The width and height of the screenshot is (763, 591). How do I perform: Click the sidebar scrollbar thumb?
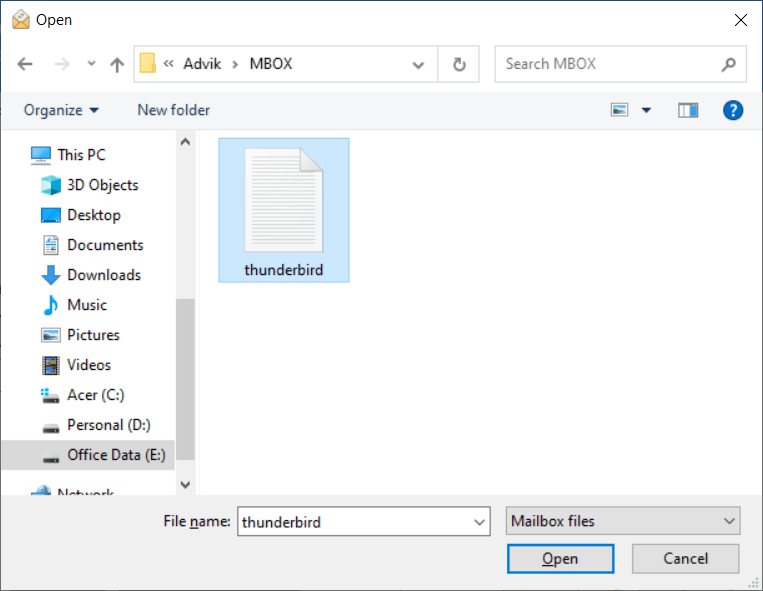coord(185,379)
